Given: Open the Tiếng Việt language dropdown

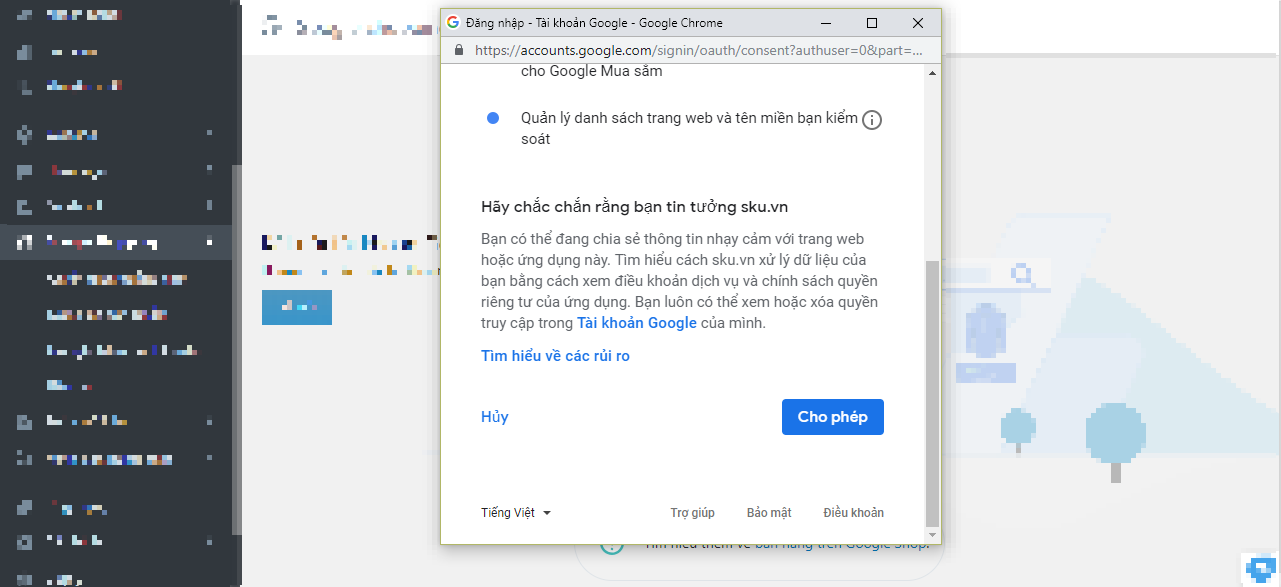Looking at the screenshot, I should coord(516,513).
